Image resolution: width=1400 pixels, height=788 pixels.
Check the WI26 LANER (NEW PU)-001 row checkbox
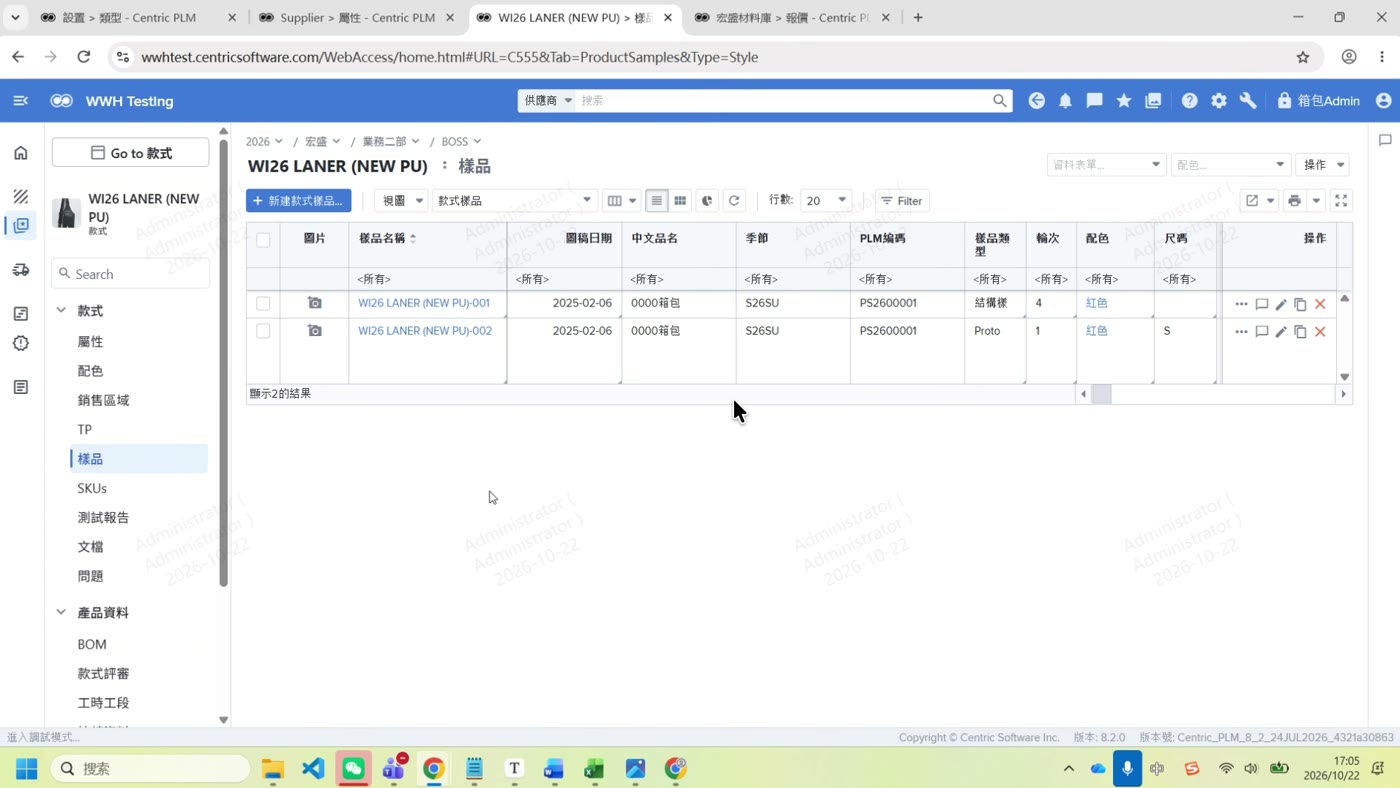point(263,303)
